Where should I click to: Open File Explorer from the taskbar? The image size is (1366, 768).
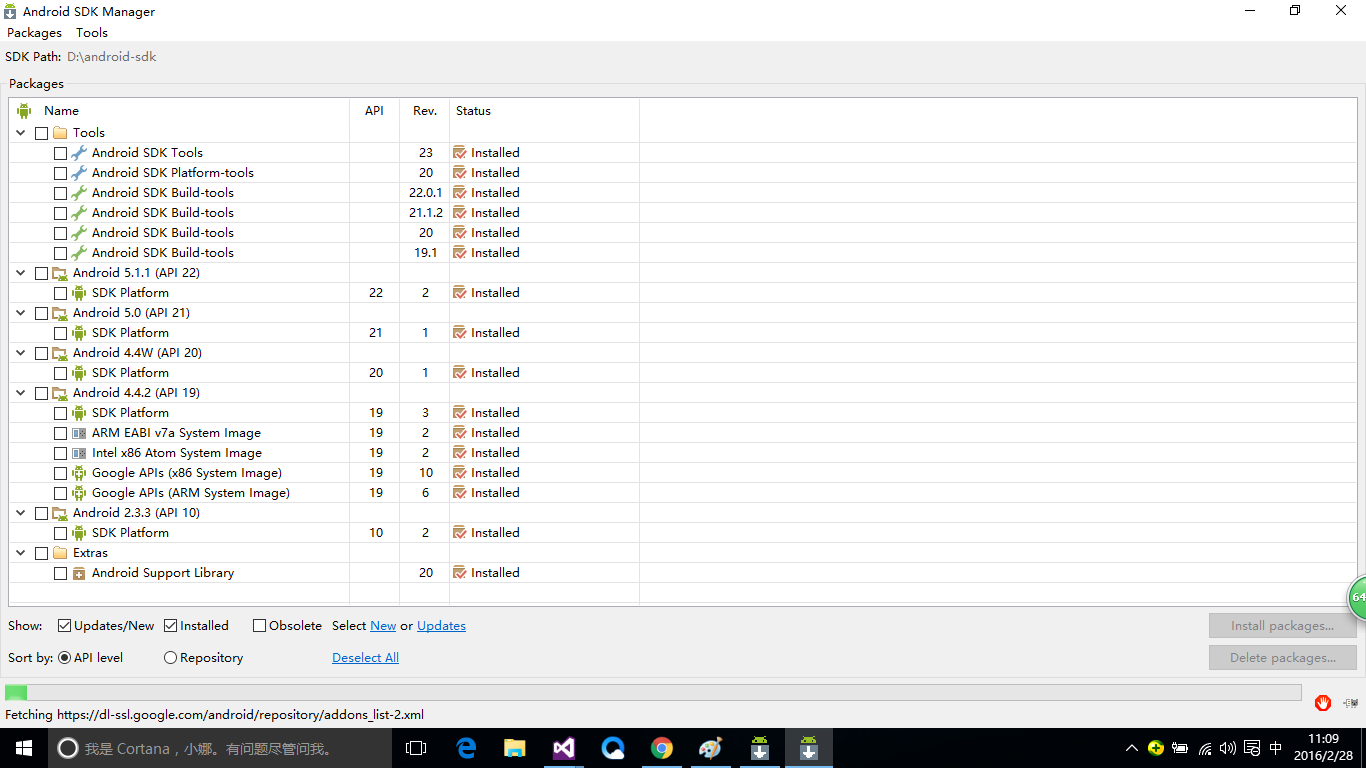pos(515,748)
